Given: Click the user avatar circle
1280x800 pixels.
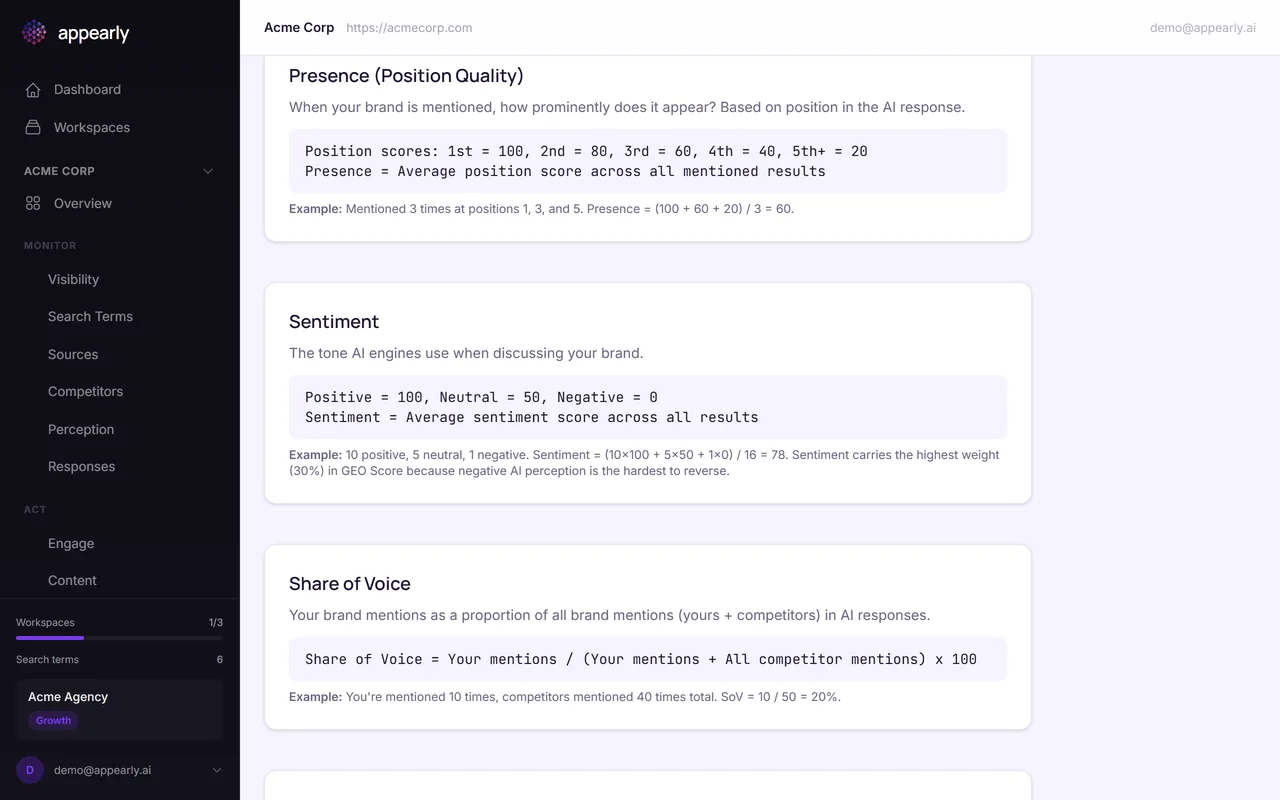Looking at the screenshot, I should coord(30,770).
